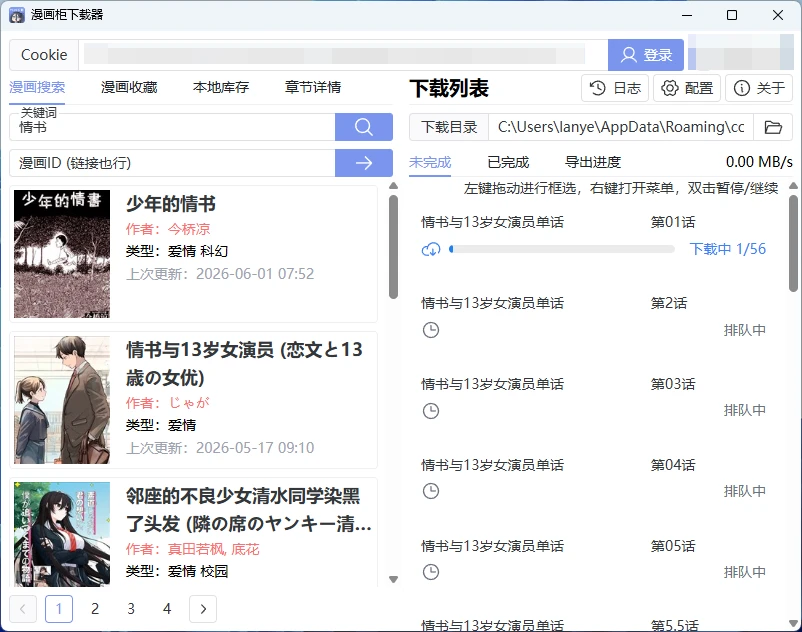Select current results page 1

tap(59, 609)
